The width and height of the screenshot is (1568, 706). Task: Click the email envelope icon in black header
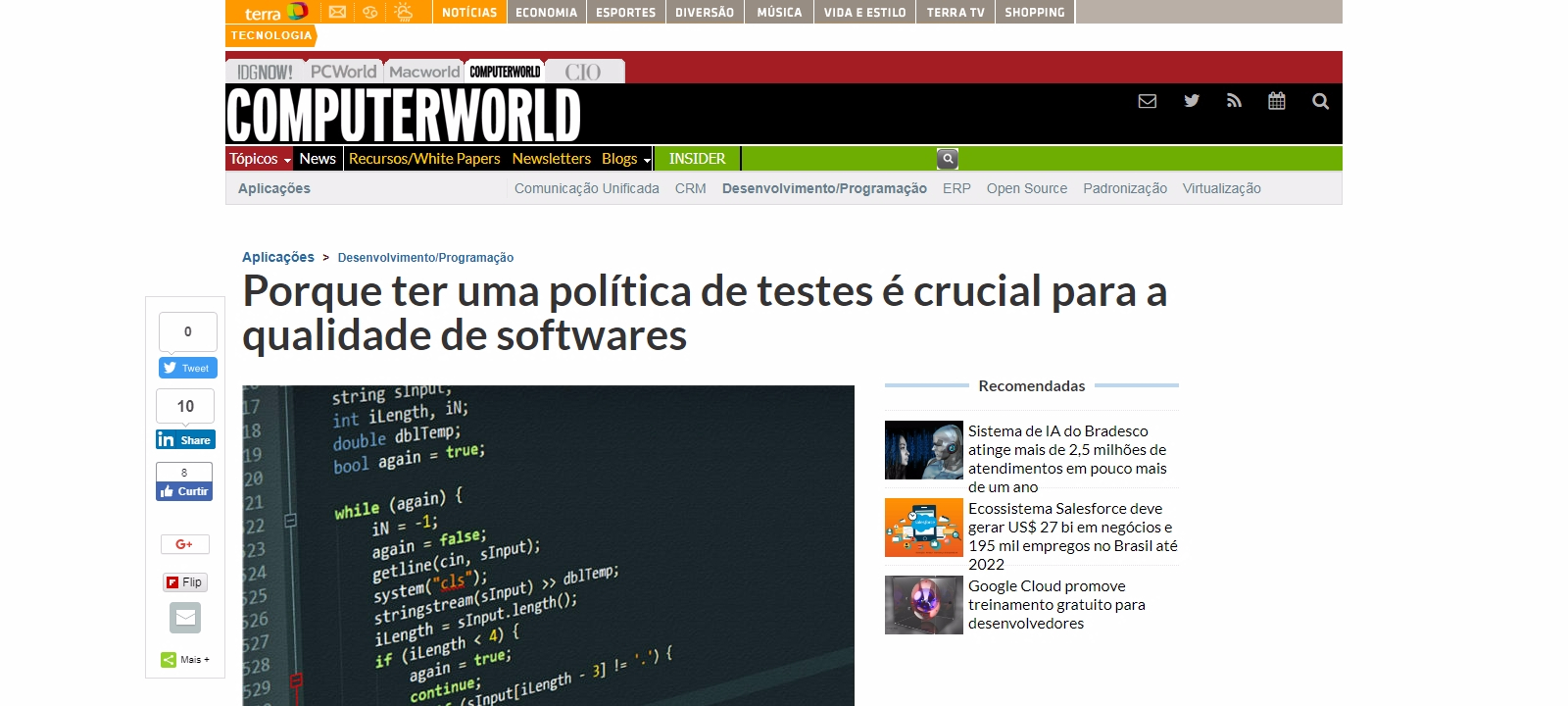pos(1147,101)
